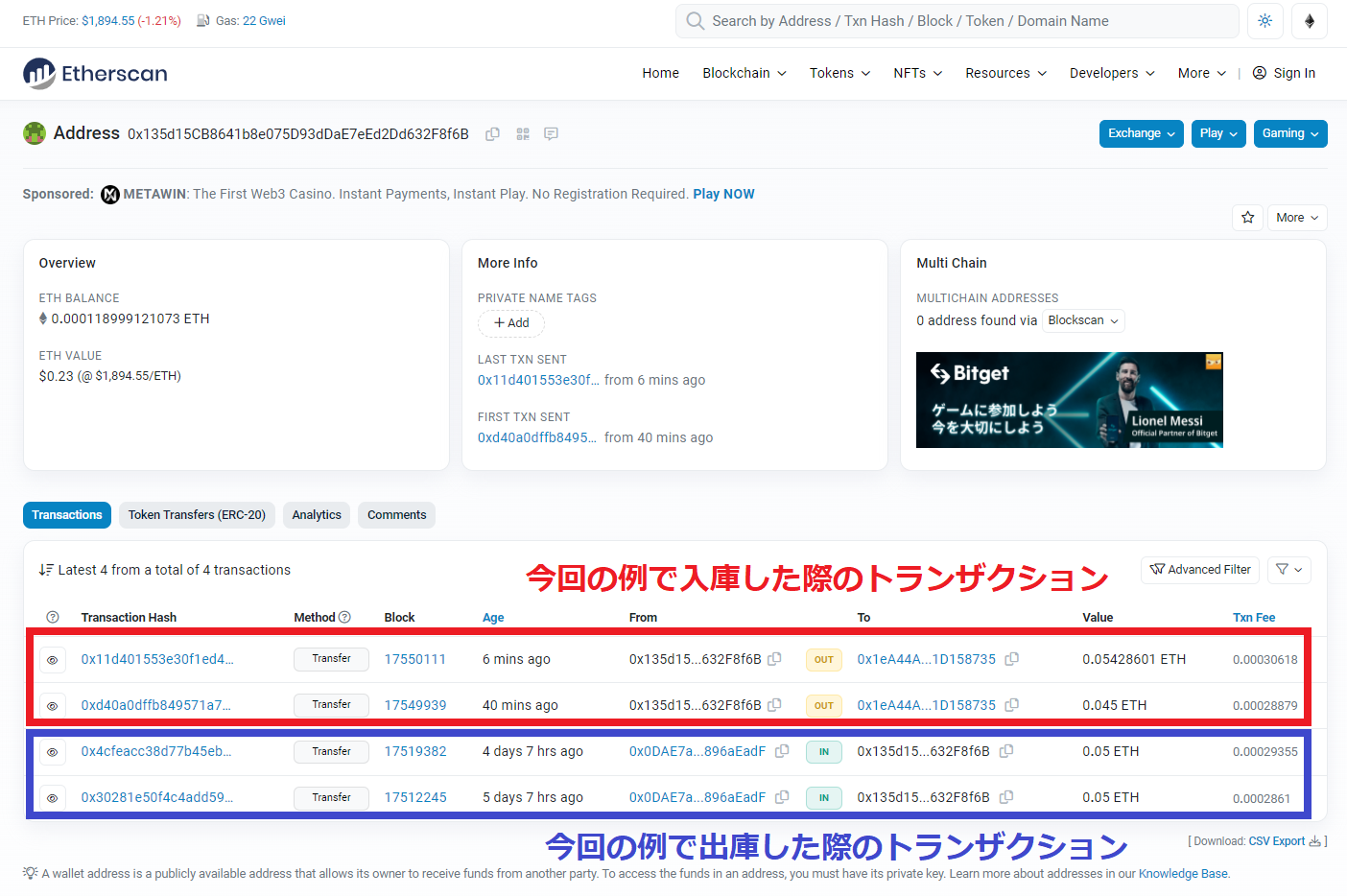Click the Bitget Lionel Messi ad banner

[x=1070, y=400]
